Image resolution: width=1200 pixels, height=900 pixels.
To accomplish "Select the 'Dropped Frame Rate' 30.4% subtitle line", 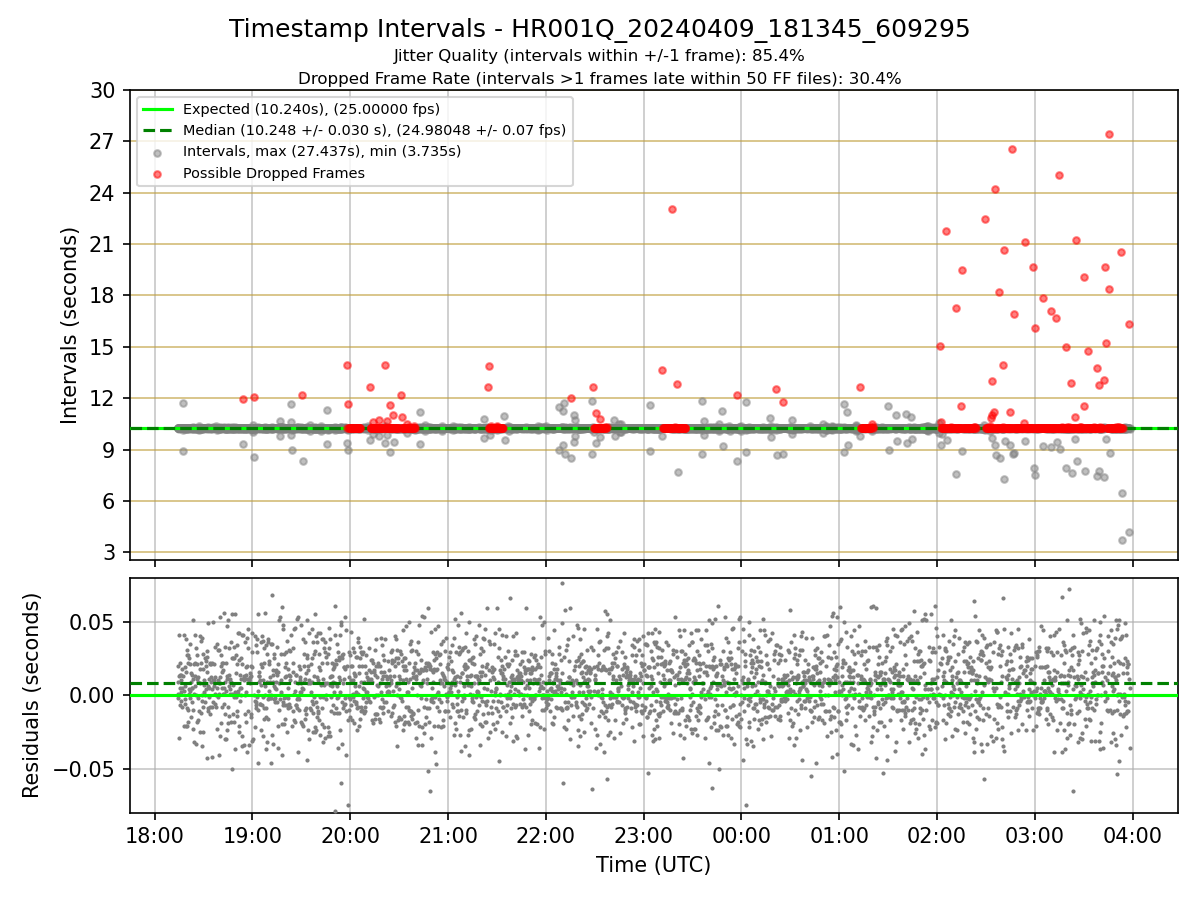I will tap(599, 78).
